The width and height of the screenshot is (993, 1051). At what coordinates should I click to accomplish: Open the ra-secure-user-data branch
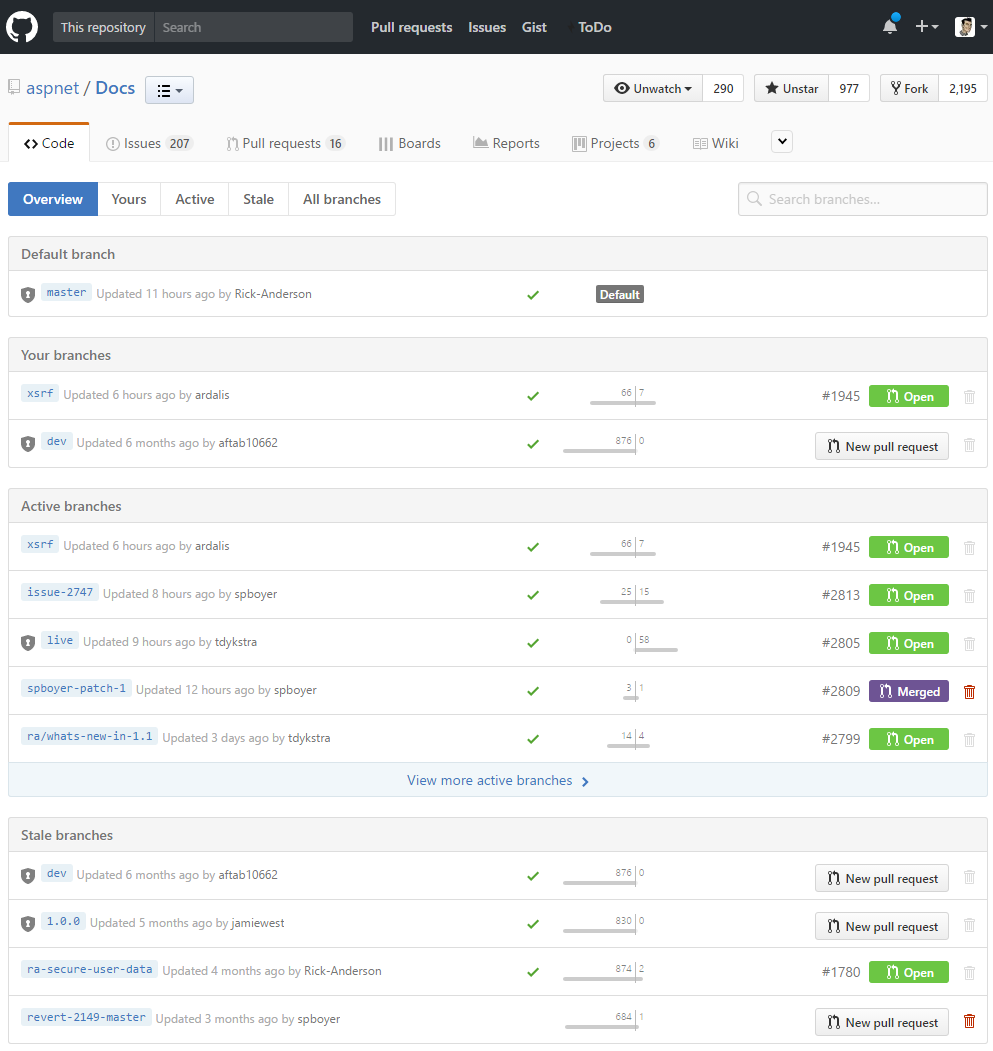pyautogui.click(x=90, y=969)
